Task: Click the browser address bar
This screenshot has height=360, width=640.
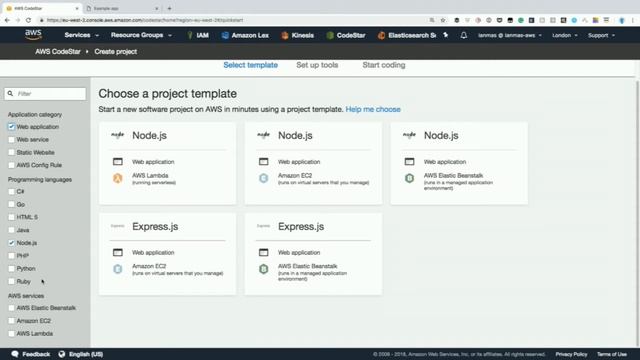Action: [233, 20]
